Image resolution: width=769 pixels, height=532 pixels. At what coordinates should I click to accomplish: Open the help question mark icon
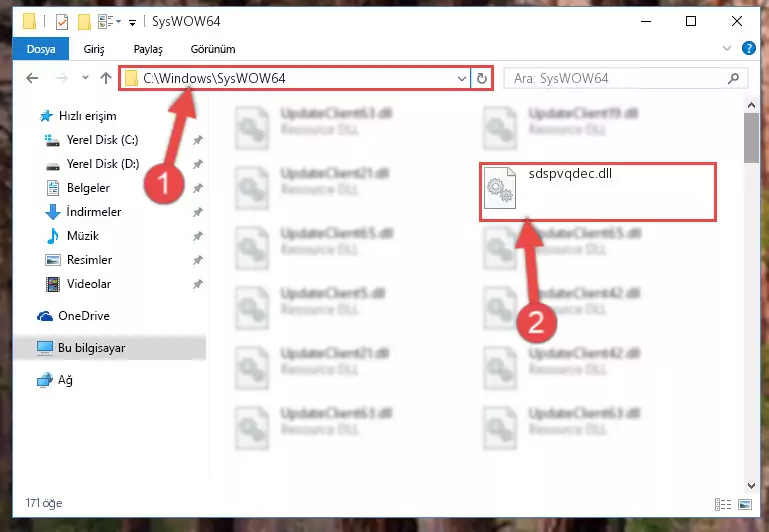click(748, 48)
